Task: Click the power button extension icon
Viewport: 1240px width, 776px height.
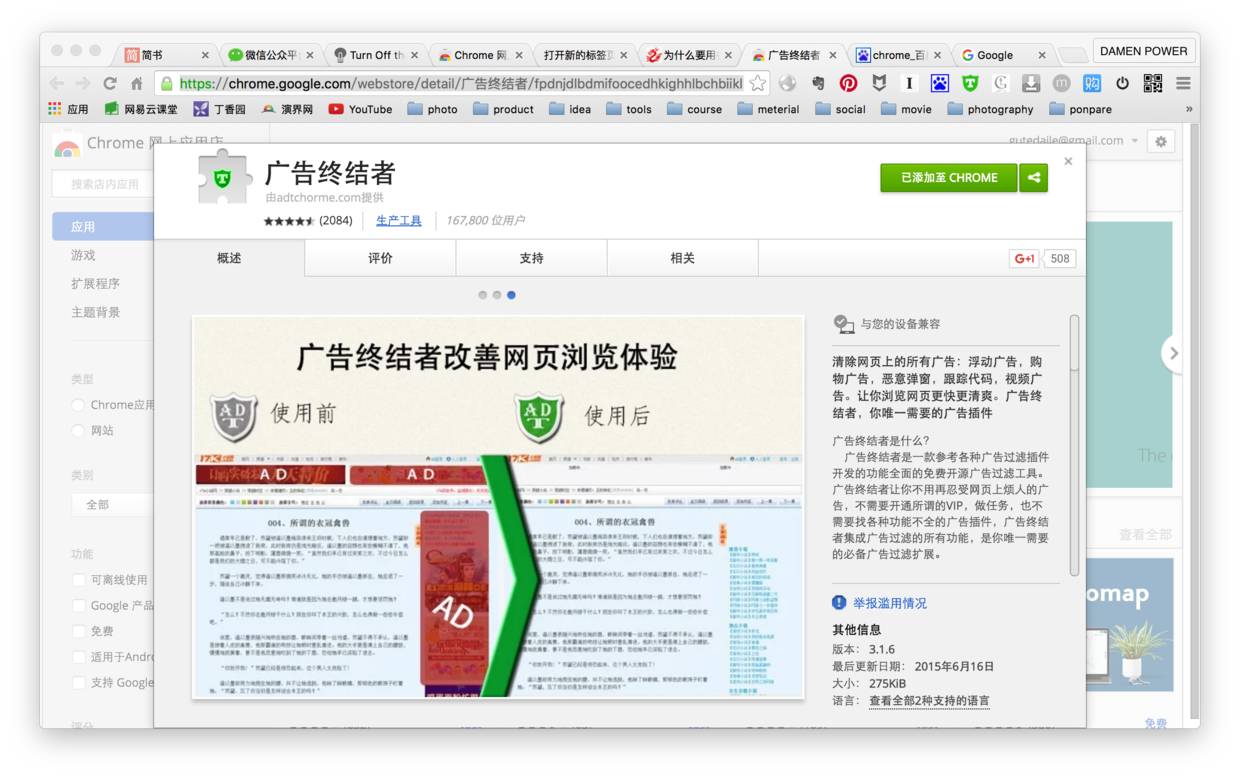Action: (x=1122, y=84)
